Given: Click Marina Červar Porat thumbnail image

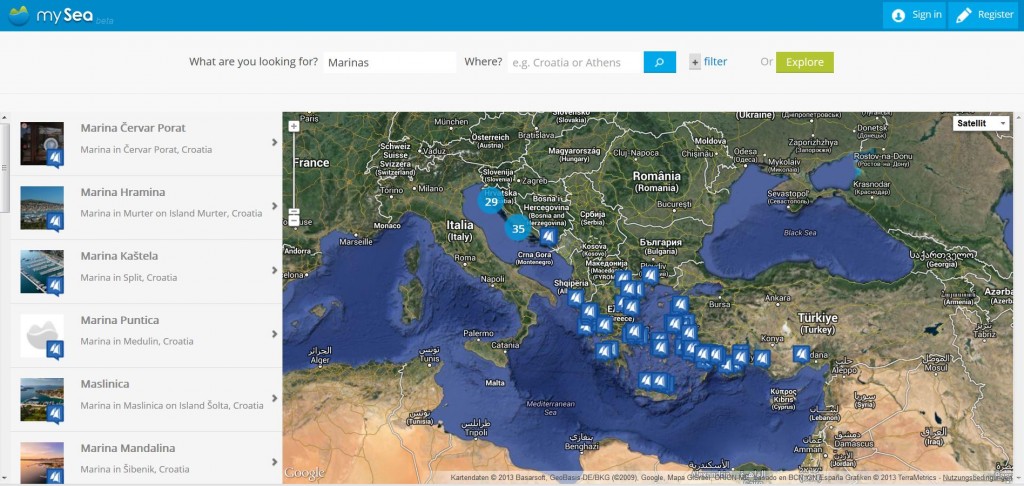Looking at the screenshot, I should pyautogui.click(x=42, y=144).
